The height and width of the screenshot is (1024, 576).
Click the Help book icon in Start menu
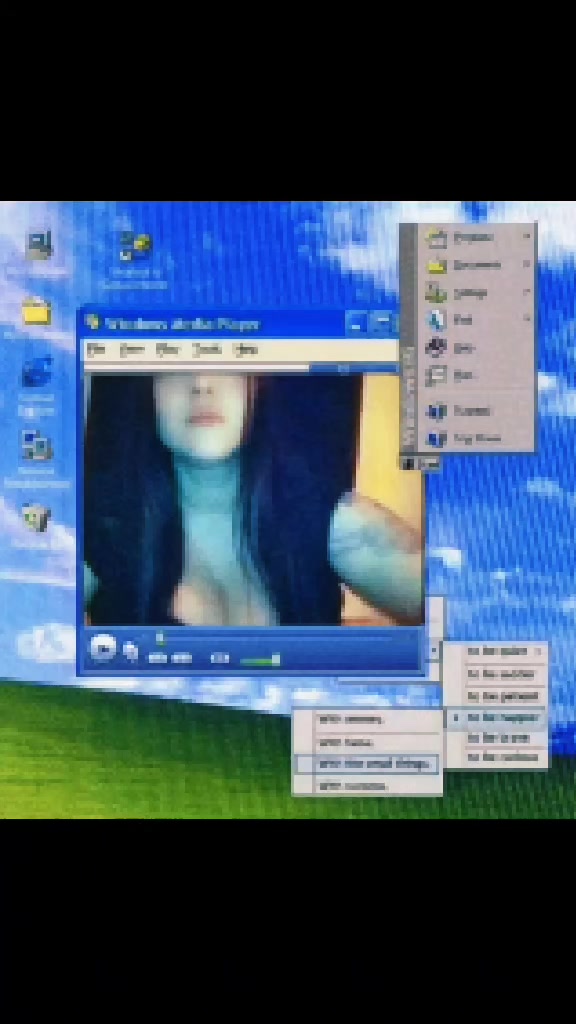point(436,347)
